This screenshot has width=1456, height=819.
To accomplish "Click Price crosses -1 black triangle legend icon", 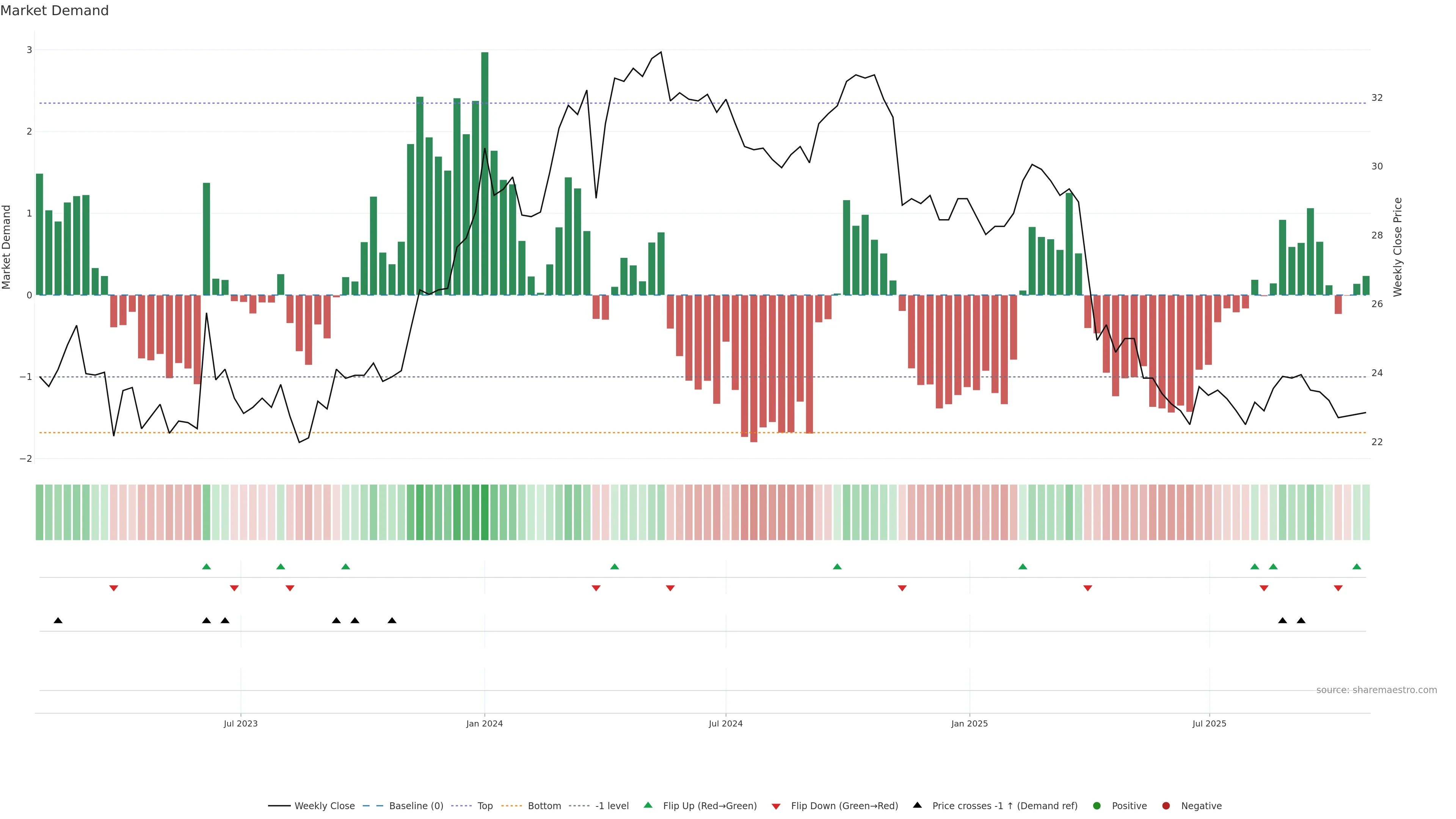I will 917,805.
